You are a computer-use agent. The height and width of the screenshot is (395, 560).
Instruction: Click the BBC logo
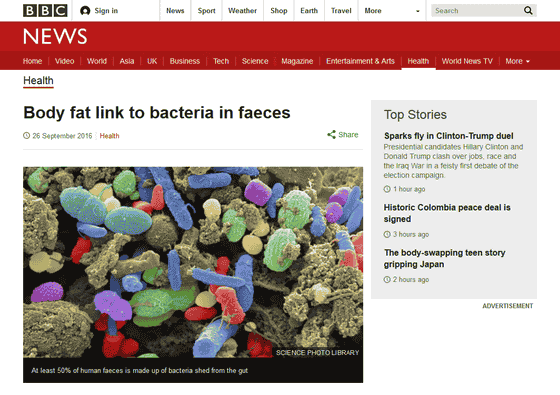coord(45,11)
